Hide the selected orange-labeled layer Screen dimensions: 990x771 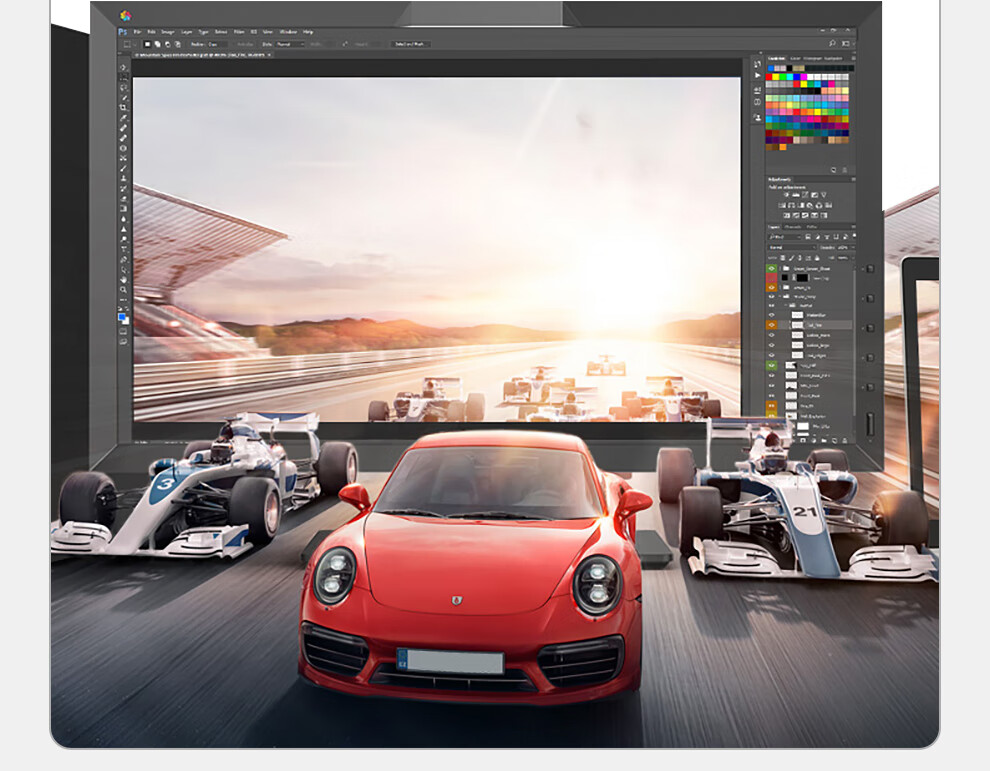click(x=771, y=325)
